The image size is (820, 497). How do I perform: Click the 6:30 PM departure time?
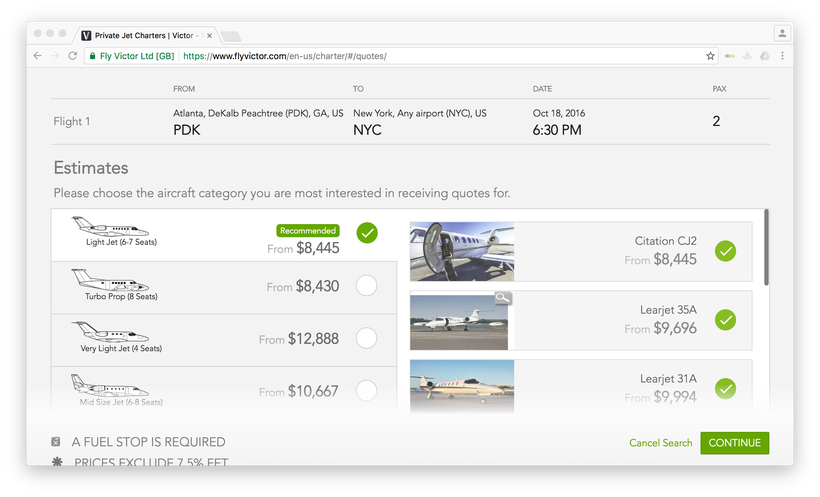557,130
